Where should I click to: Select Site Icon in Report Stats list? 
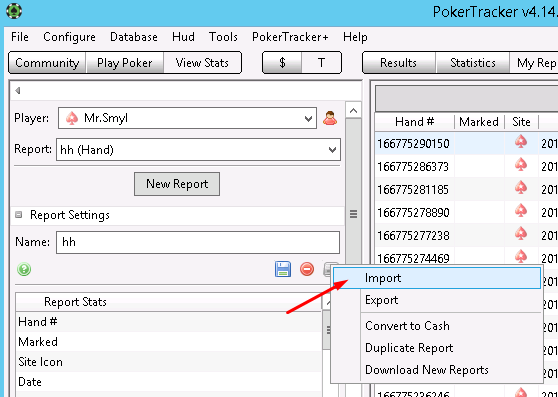(169, 362)
